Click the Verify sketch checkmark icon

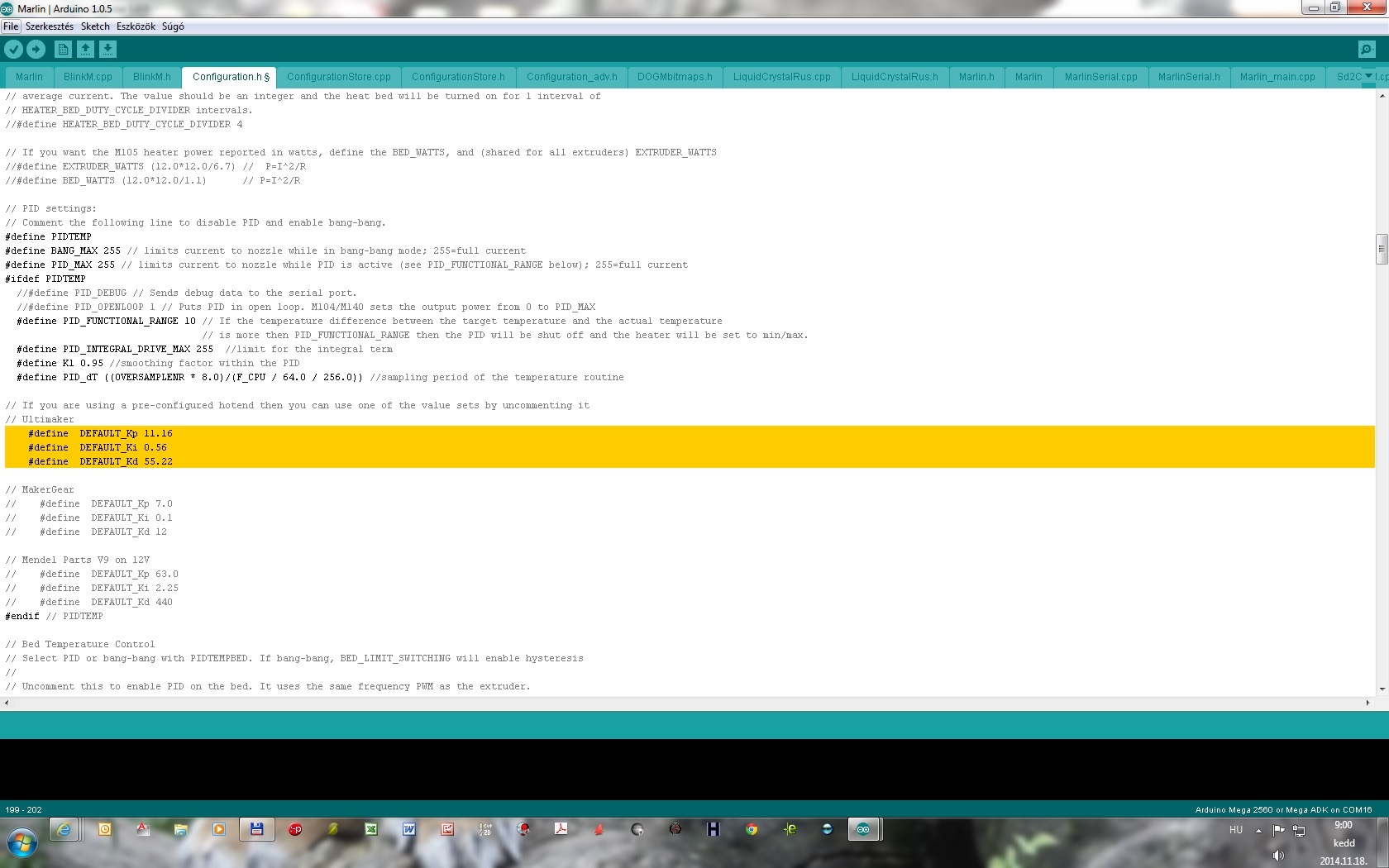[13, 50]
